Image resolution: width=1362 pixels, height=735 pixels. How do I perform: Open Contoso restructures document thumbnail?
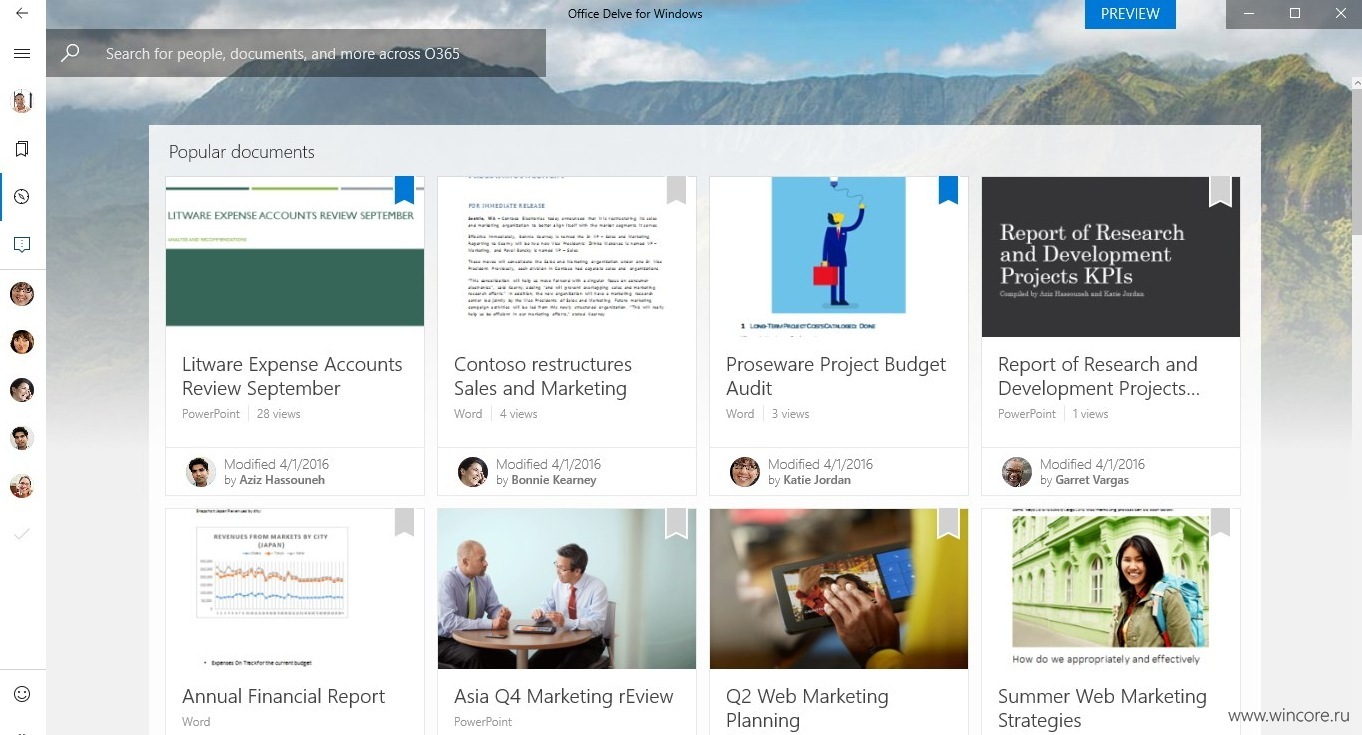[567, 257]
